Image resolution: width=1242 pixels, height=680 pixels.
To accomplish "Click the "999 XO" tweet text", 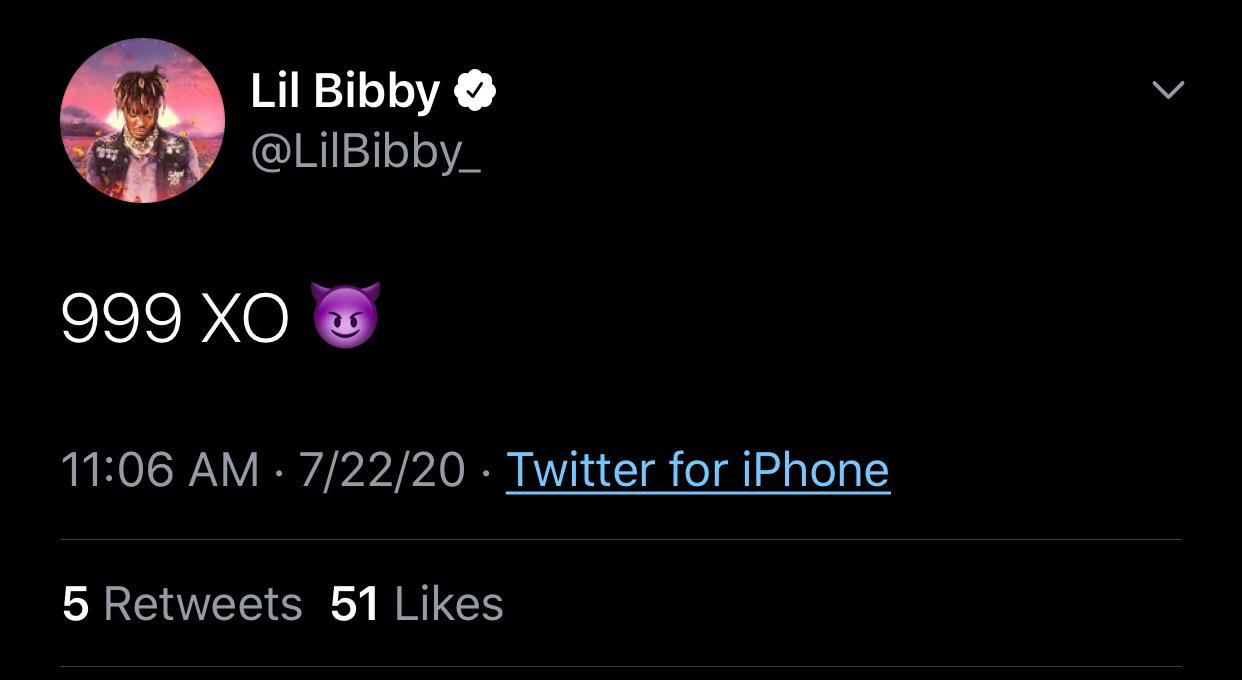I will pyautogui.click(x=175, y=320).
